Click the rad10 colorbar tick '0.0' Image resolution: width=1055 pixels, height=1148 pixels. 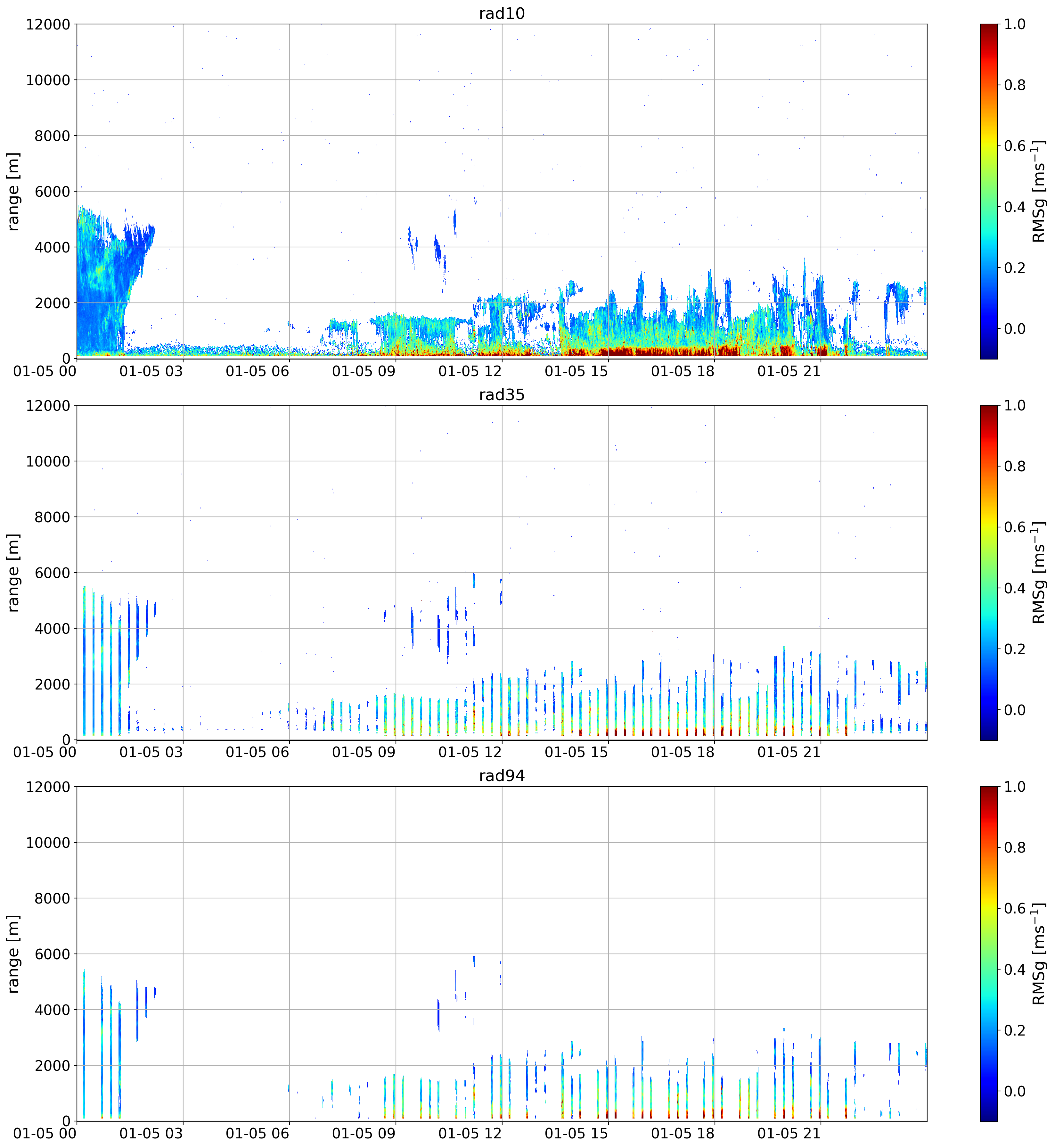[x=1015, y=329]
